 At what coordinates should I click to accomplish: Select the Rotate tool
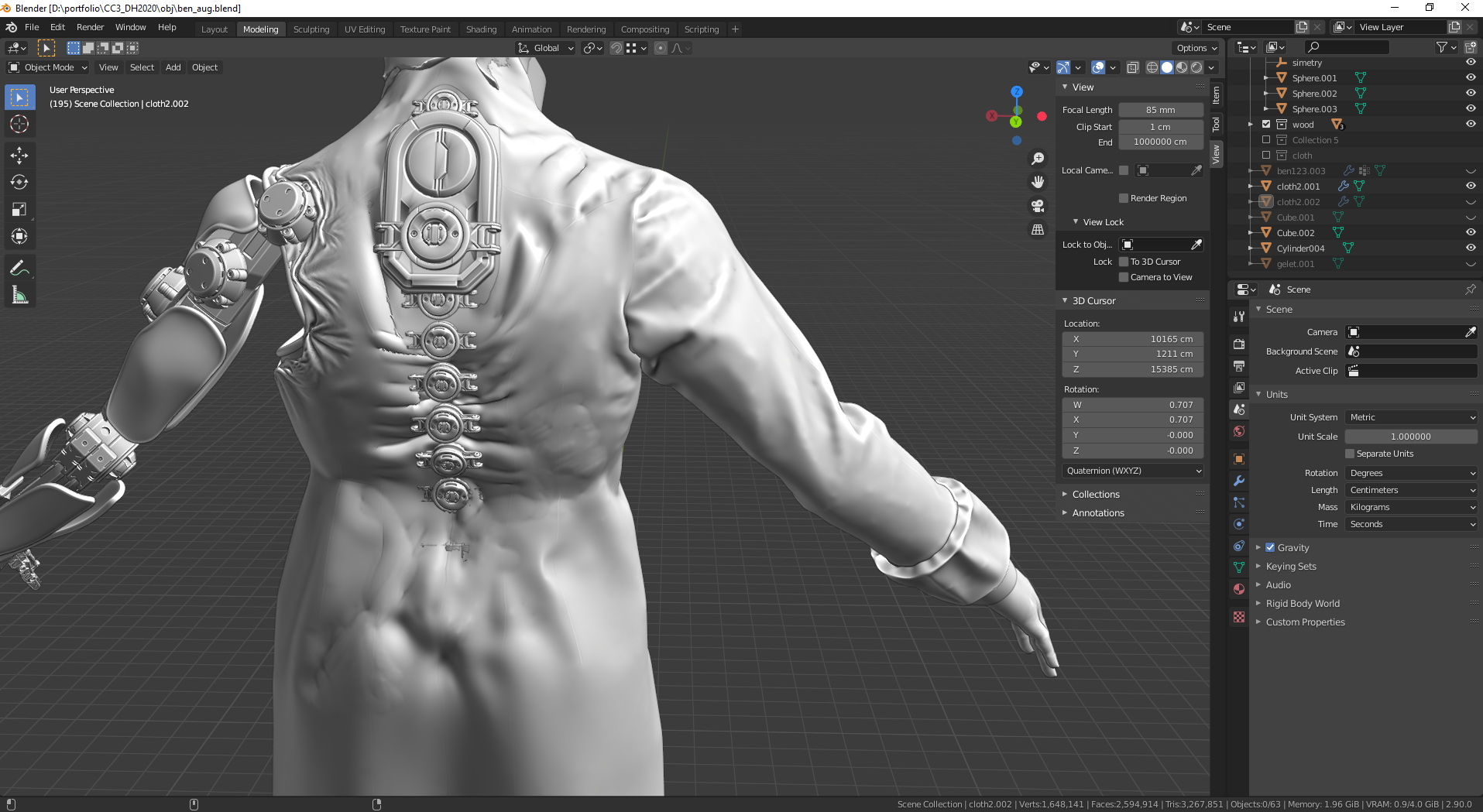19,183
